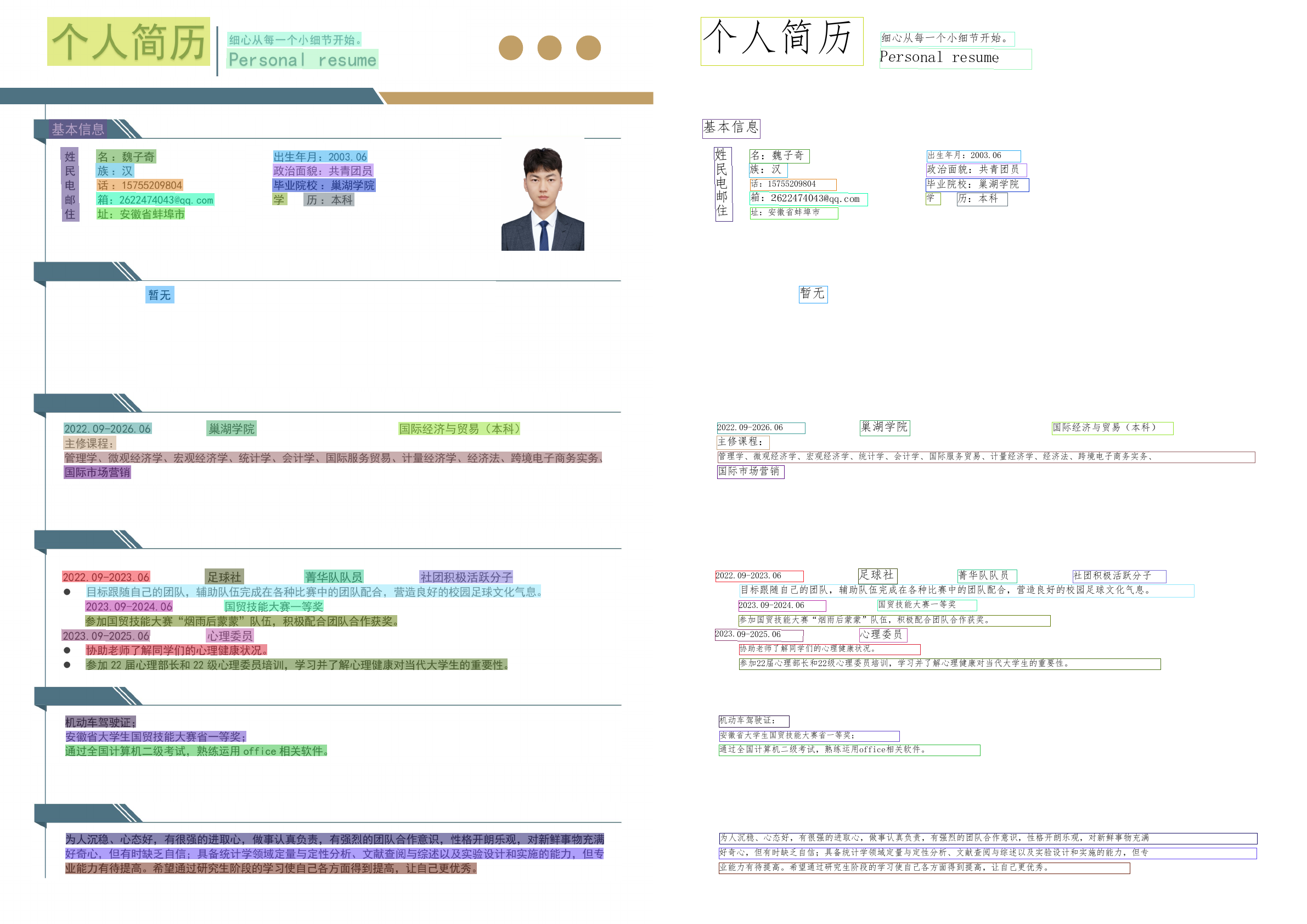1307x924 pixels.
Task: Click the boxed 个人简历 title on right
Action: 781,42
